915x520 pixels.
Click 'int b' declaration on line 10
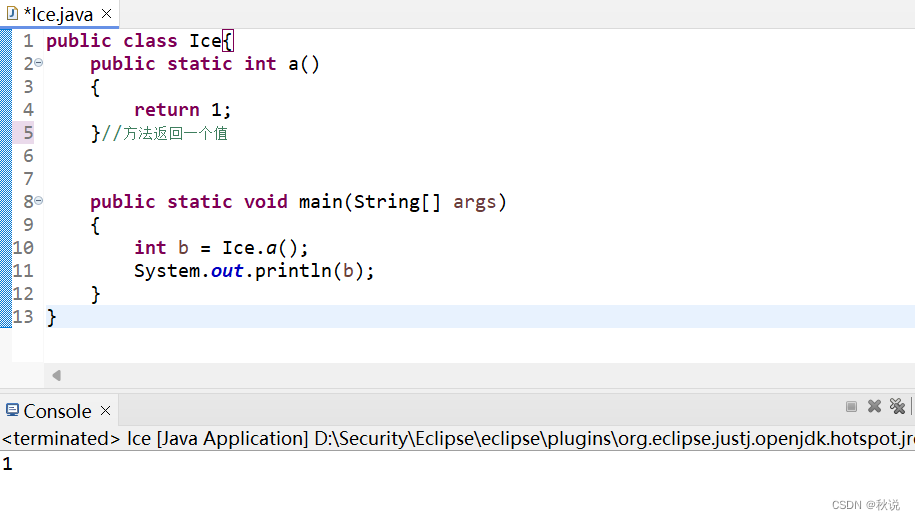tap(161, 248)
